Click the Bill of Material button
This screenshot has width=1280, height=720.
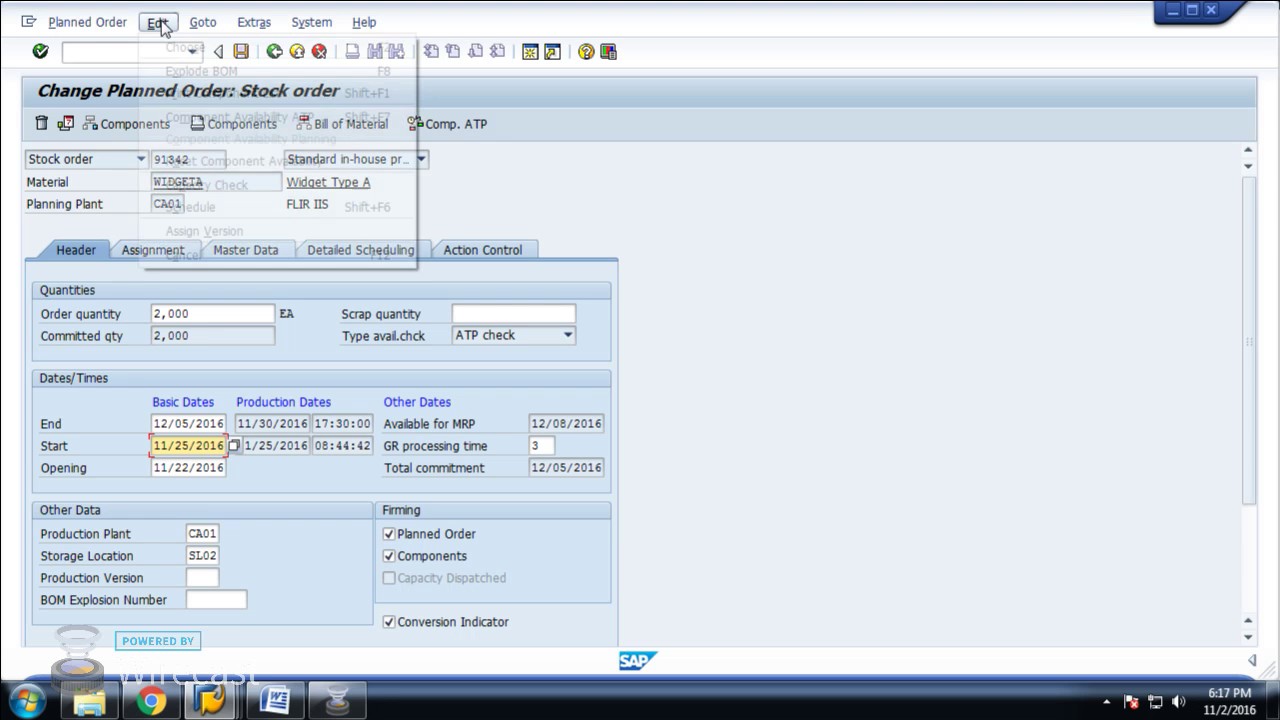pyautogui.click(x=342, y=123)
